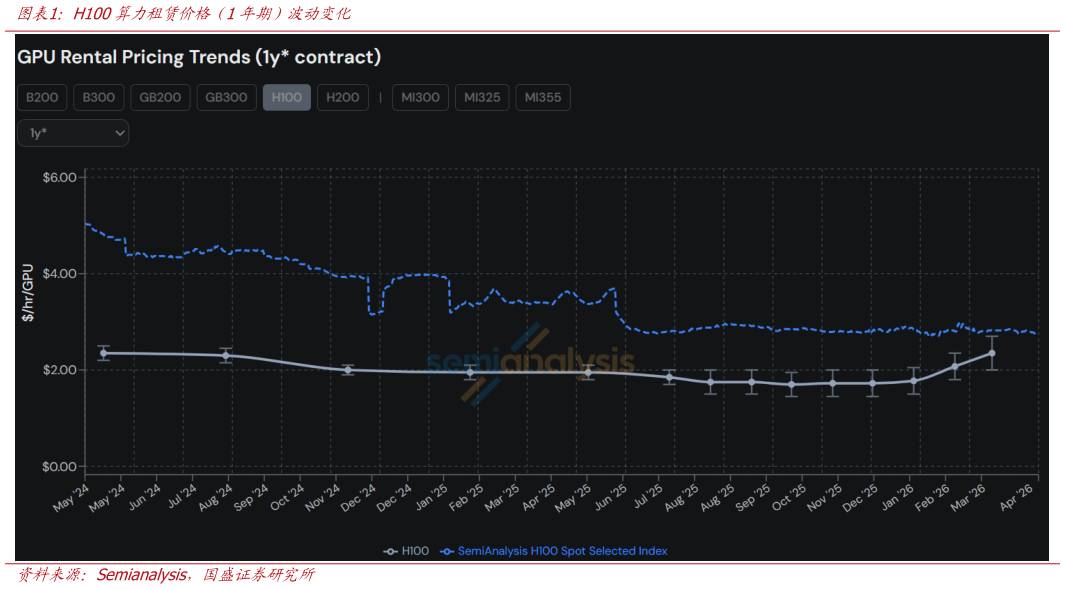Click the Feb '25 x-axis label
Viewport: 1065px width, 589px height.
coord(465,497)
